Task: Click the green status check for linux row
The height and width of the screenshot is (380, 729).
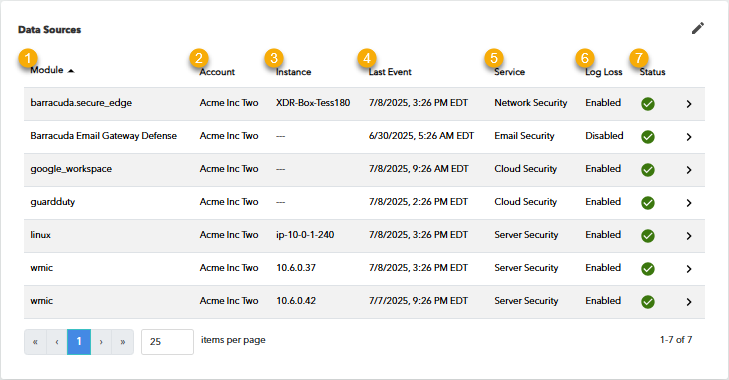Action: pyautogui.click(x=648, y=236)
